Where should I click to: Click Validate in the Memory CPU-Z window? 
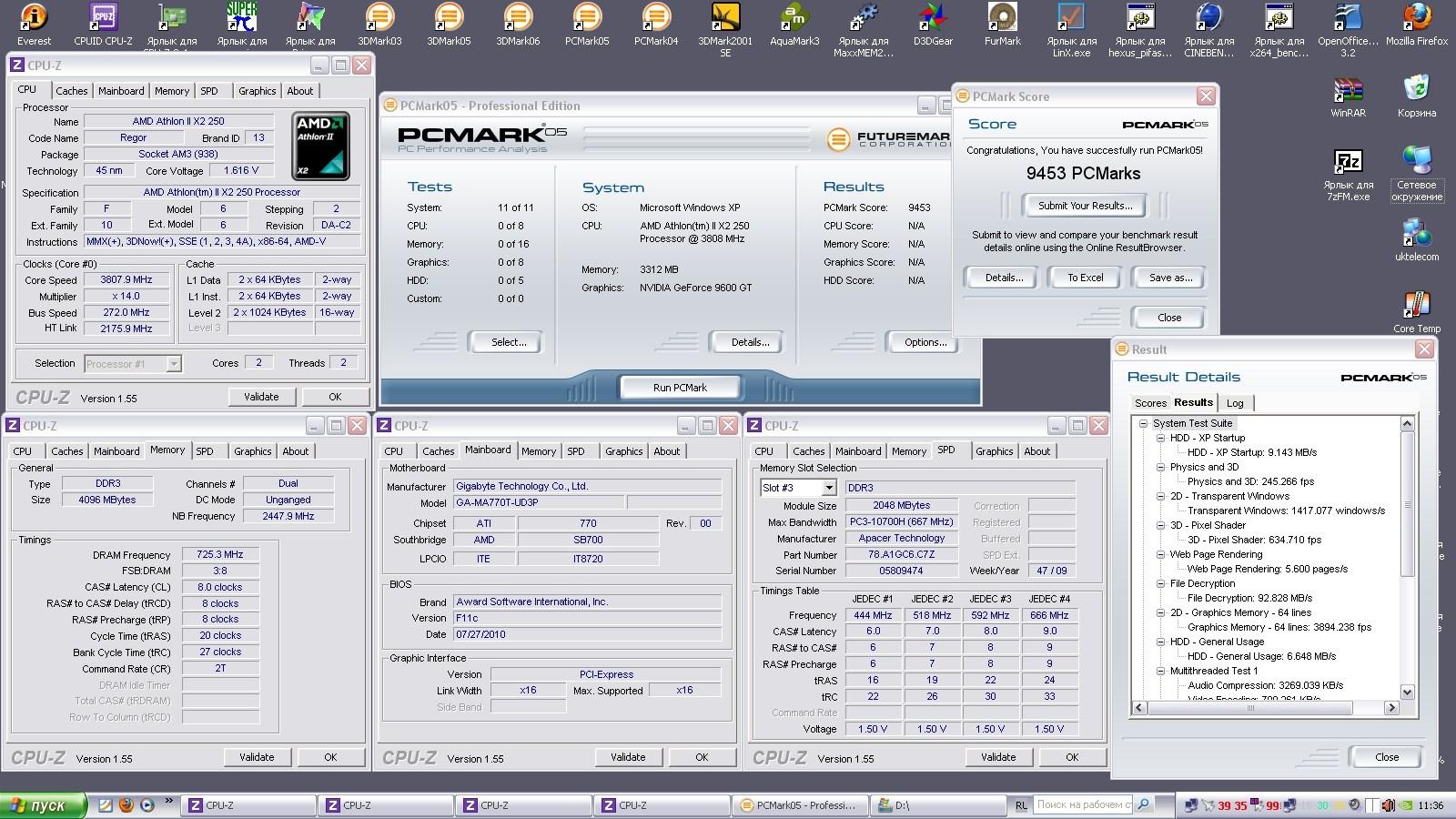(257, 757)
